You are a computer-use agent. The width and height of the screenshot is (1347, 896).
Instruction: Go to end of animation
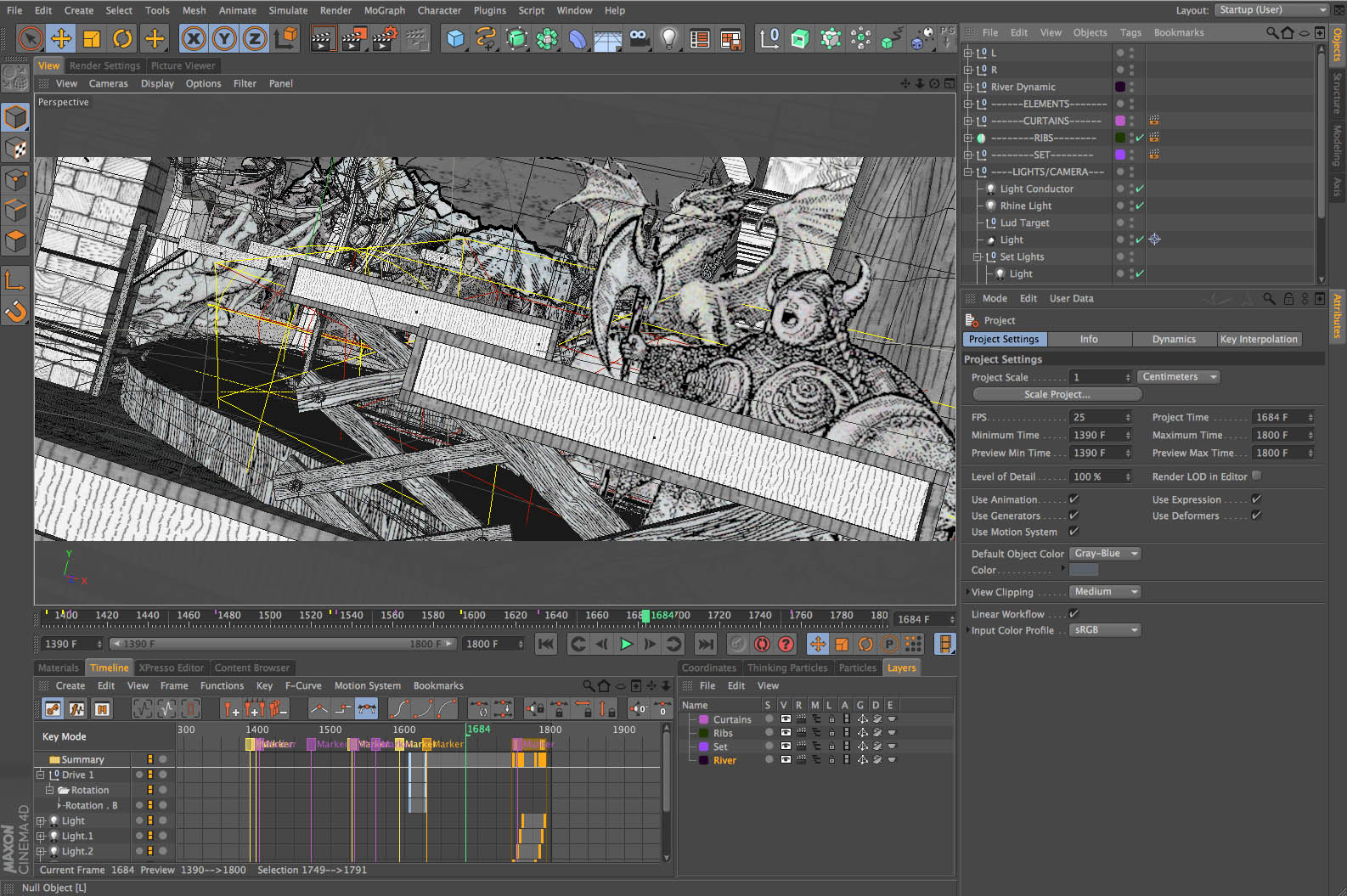click(x=705, y=644)
